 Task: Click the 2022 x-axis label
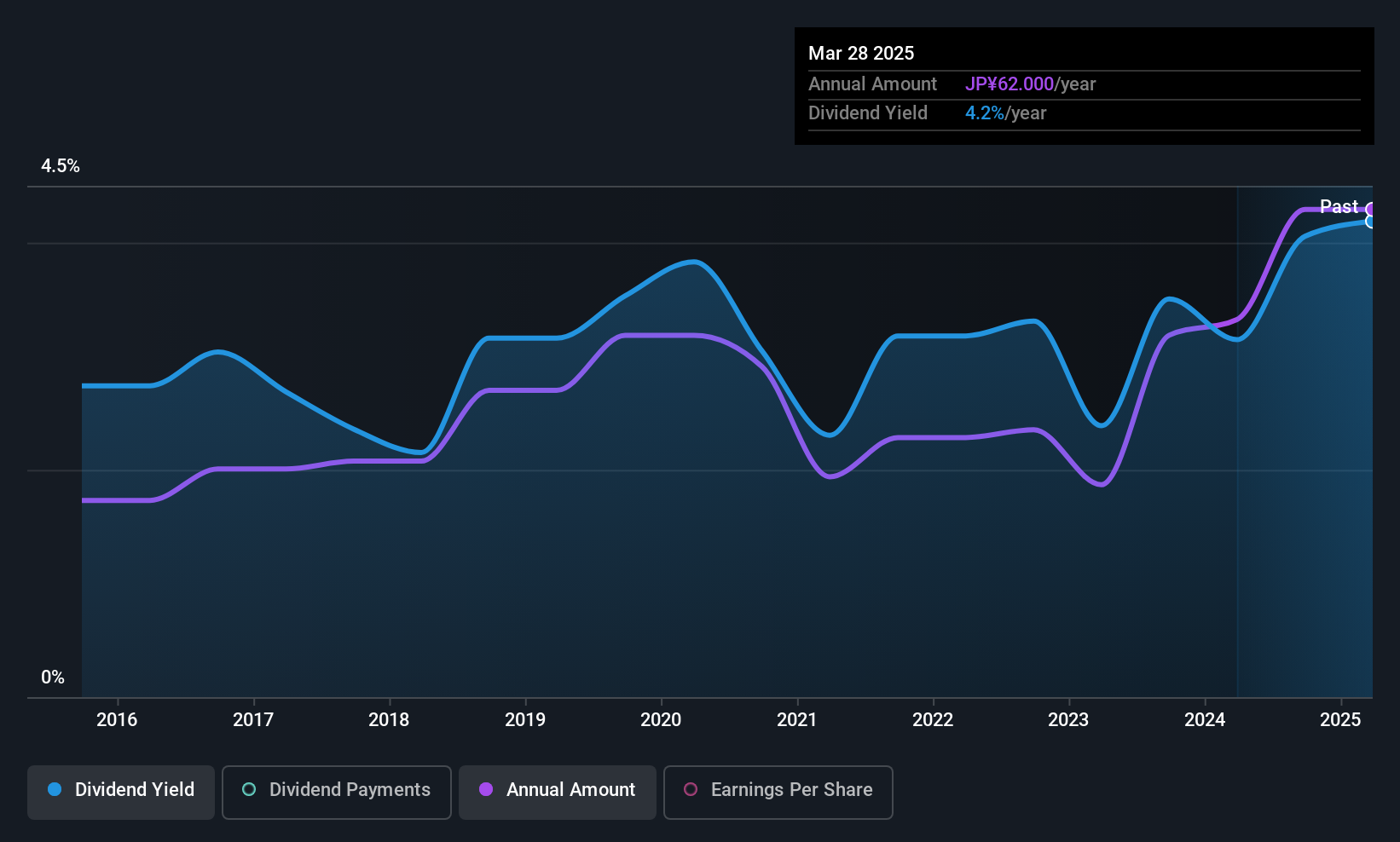pos(933,719)
